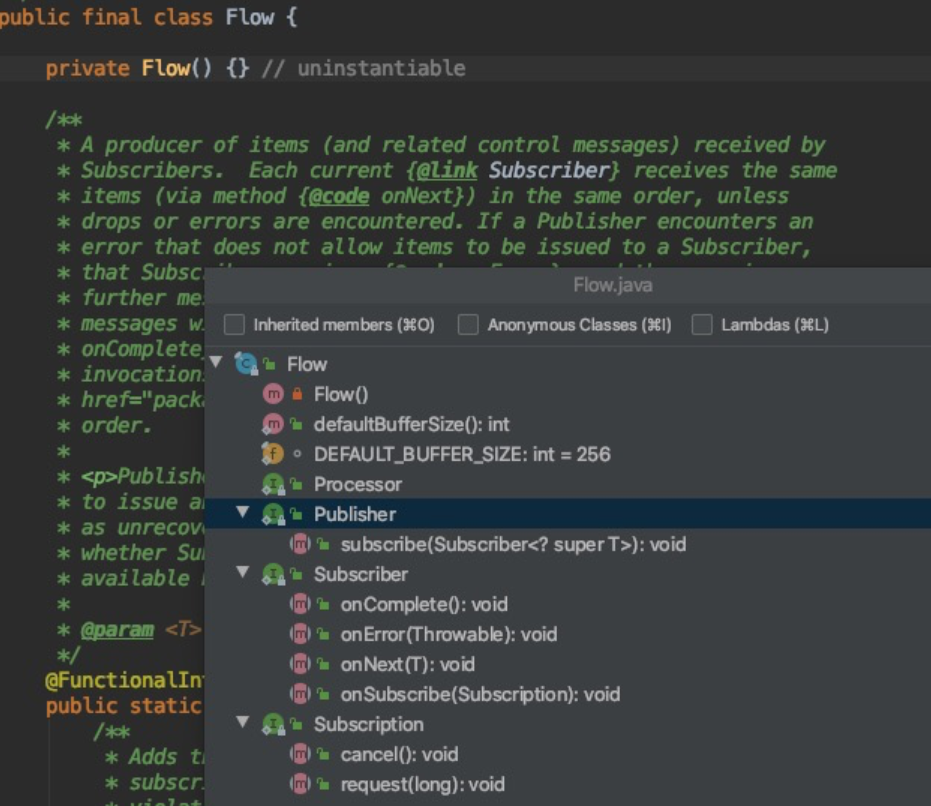This screenshot has width=931, height=806.
Task: Click the @link tag in Javadoc
Action: tap(446, 170)
